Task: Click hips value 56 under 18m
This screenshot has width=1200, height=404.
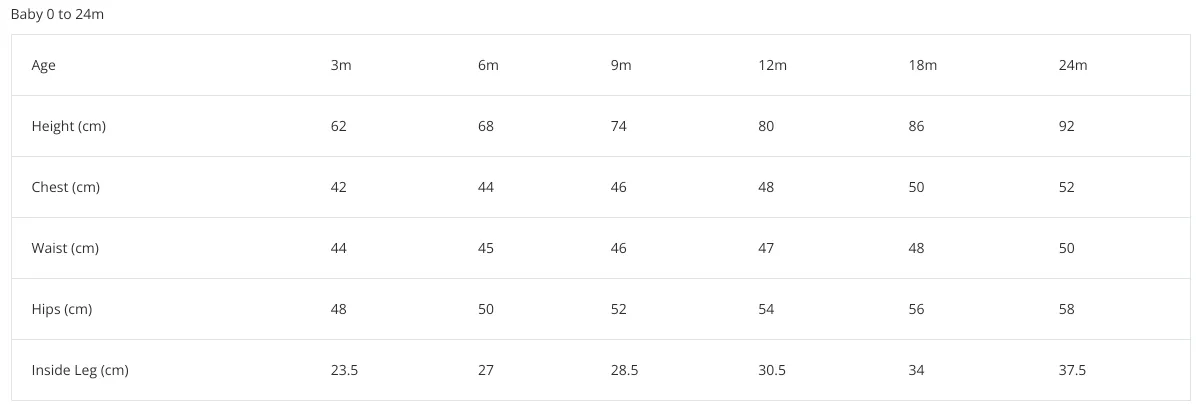Action: coord(916,309)
